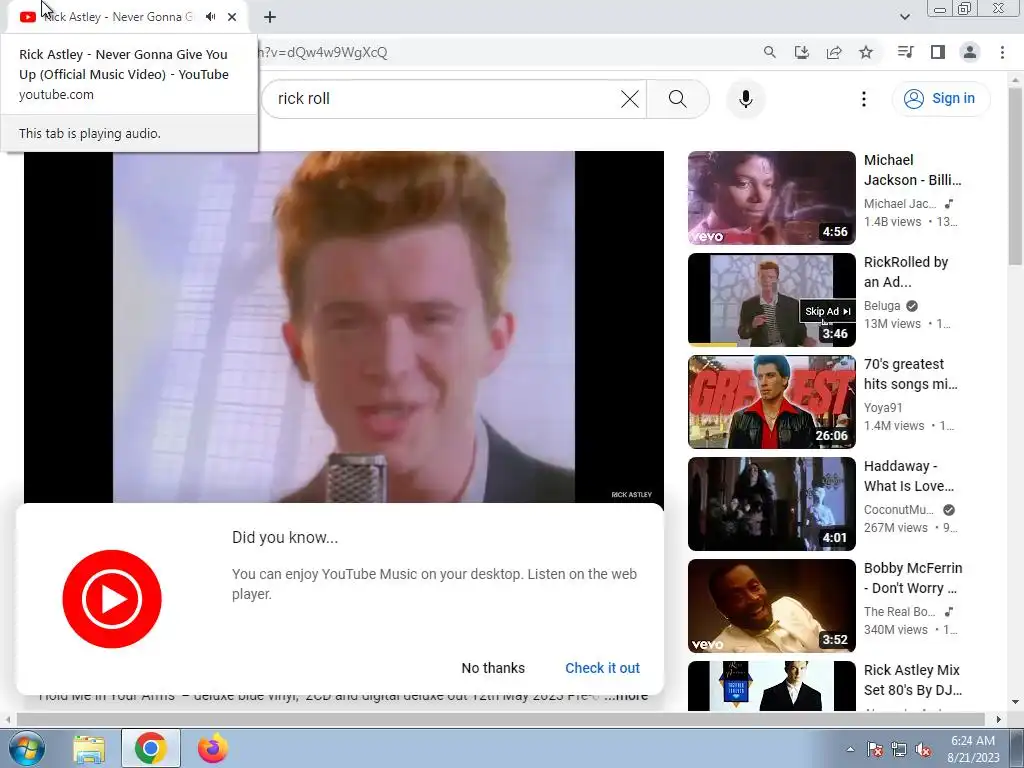1024x768 pixels.
Task: Search with your voice microphone
Action: [x=746, y=99]
